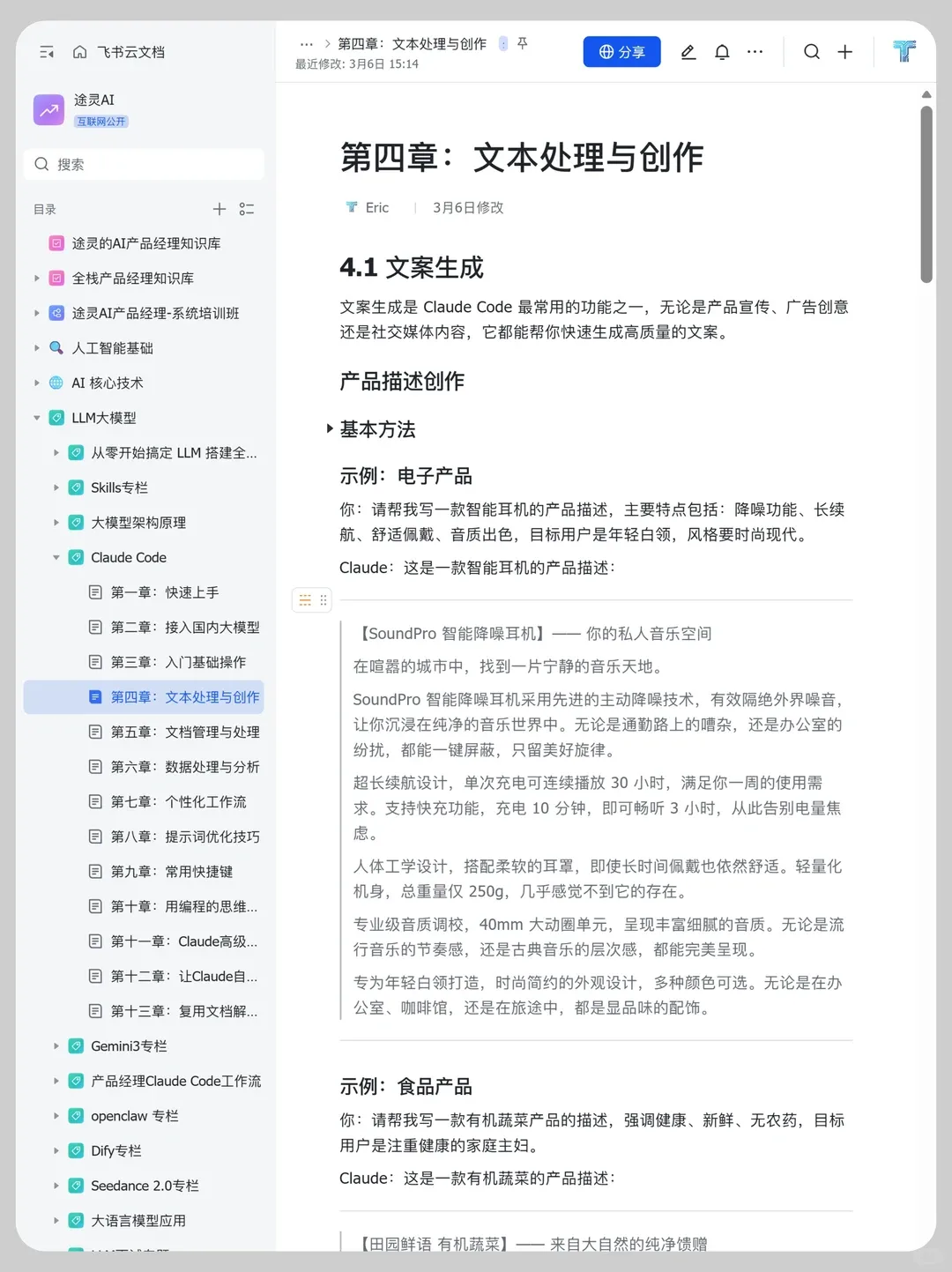Click breadcrumb 第四章：文本处理与创作
Image resolution: width=952 pixels, height=1272 pixels.
(412, 43)
